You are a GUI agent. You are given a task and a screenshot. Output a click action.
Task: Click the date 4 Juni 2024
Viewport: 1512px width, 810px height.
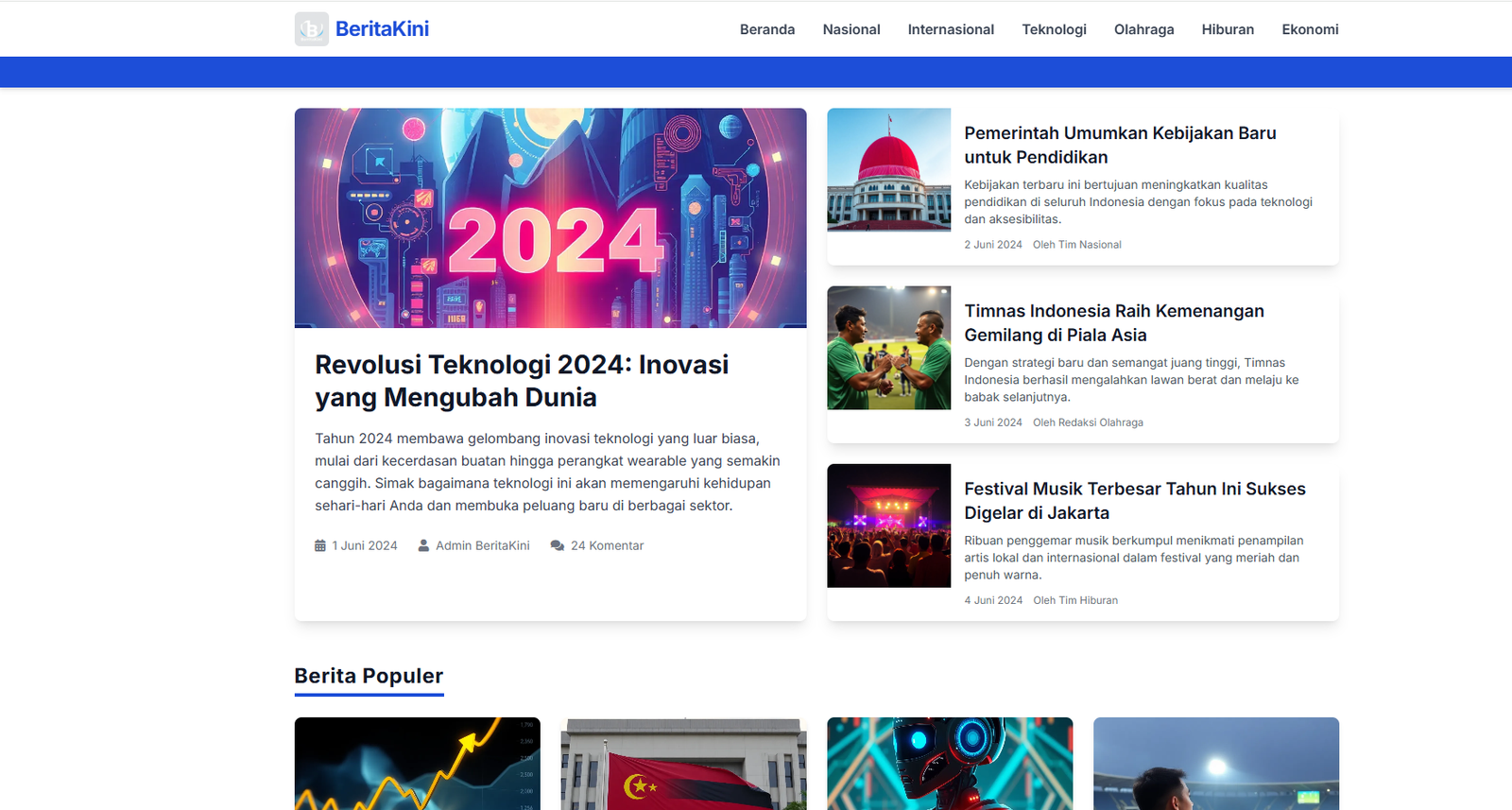(993, 600)
